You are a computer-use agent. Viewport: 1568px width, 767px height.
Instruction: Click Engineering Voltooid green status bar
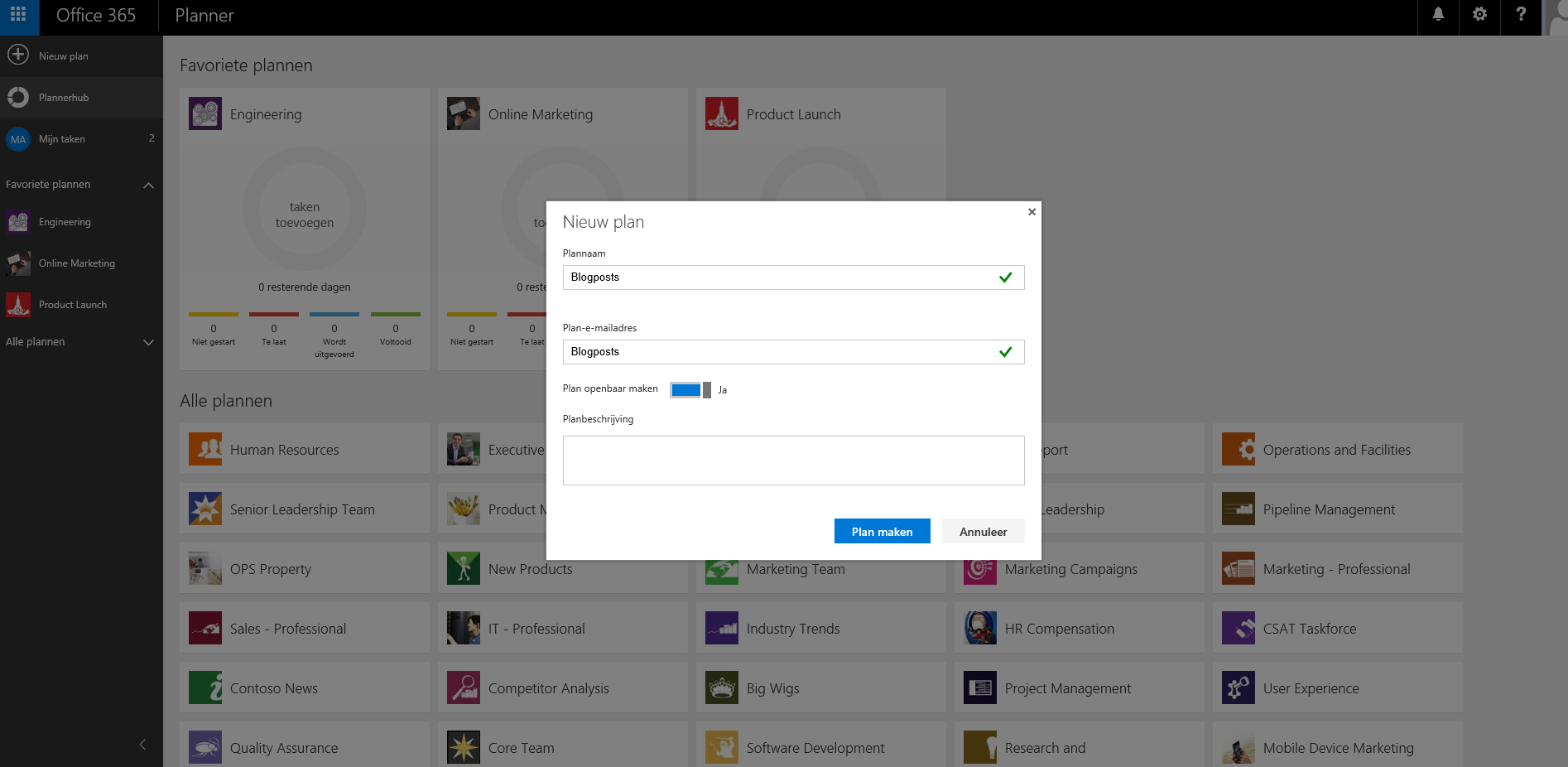coord(396,314)
